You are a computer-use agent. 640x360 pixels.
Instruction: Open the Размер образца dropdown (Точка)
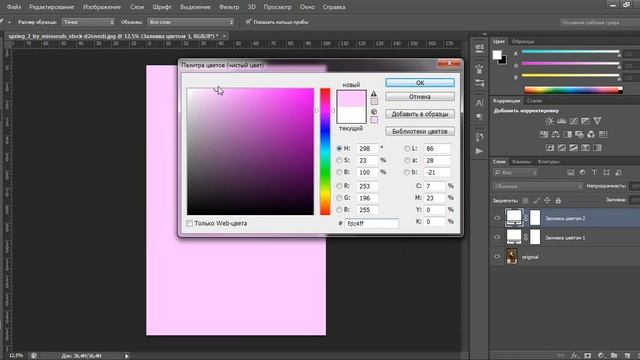coord(88,22)
